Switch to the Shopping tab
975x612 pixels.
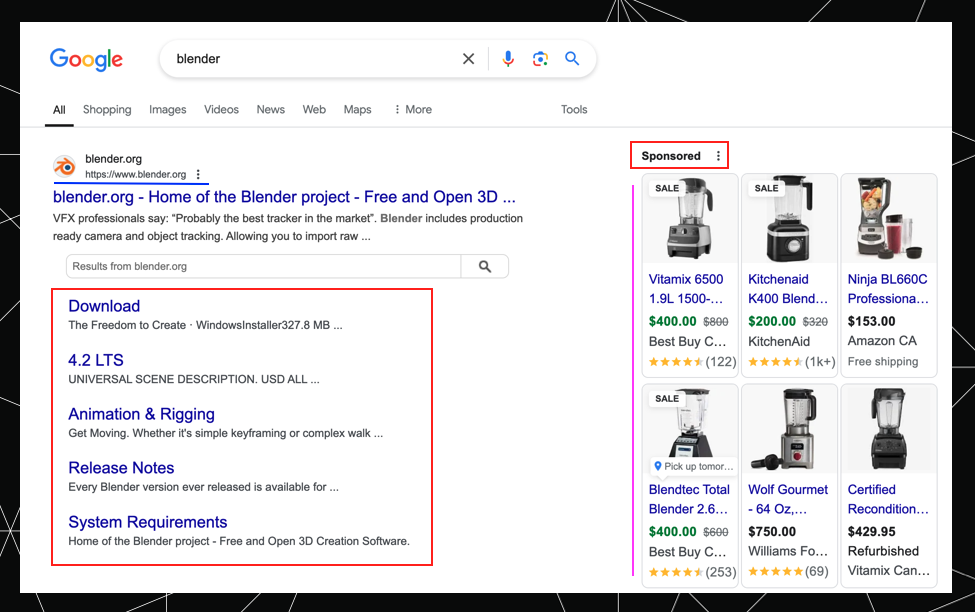(x=107, y=110)
